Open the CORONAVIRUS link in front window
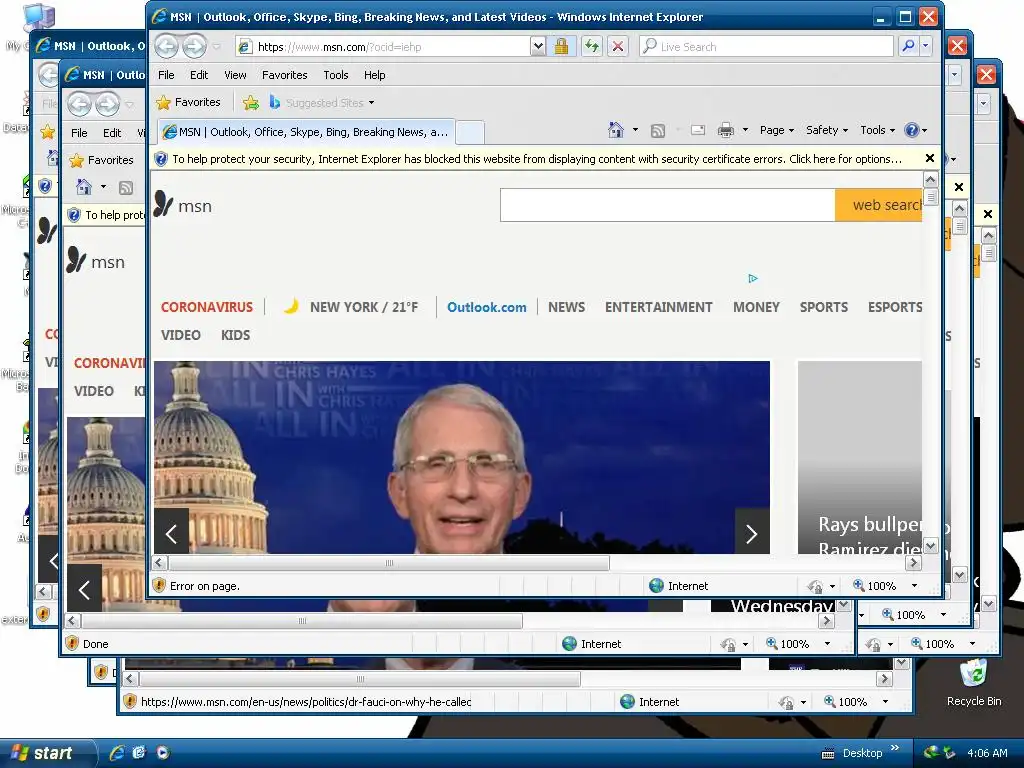 (x=206, y=307)
